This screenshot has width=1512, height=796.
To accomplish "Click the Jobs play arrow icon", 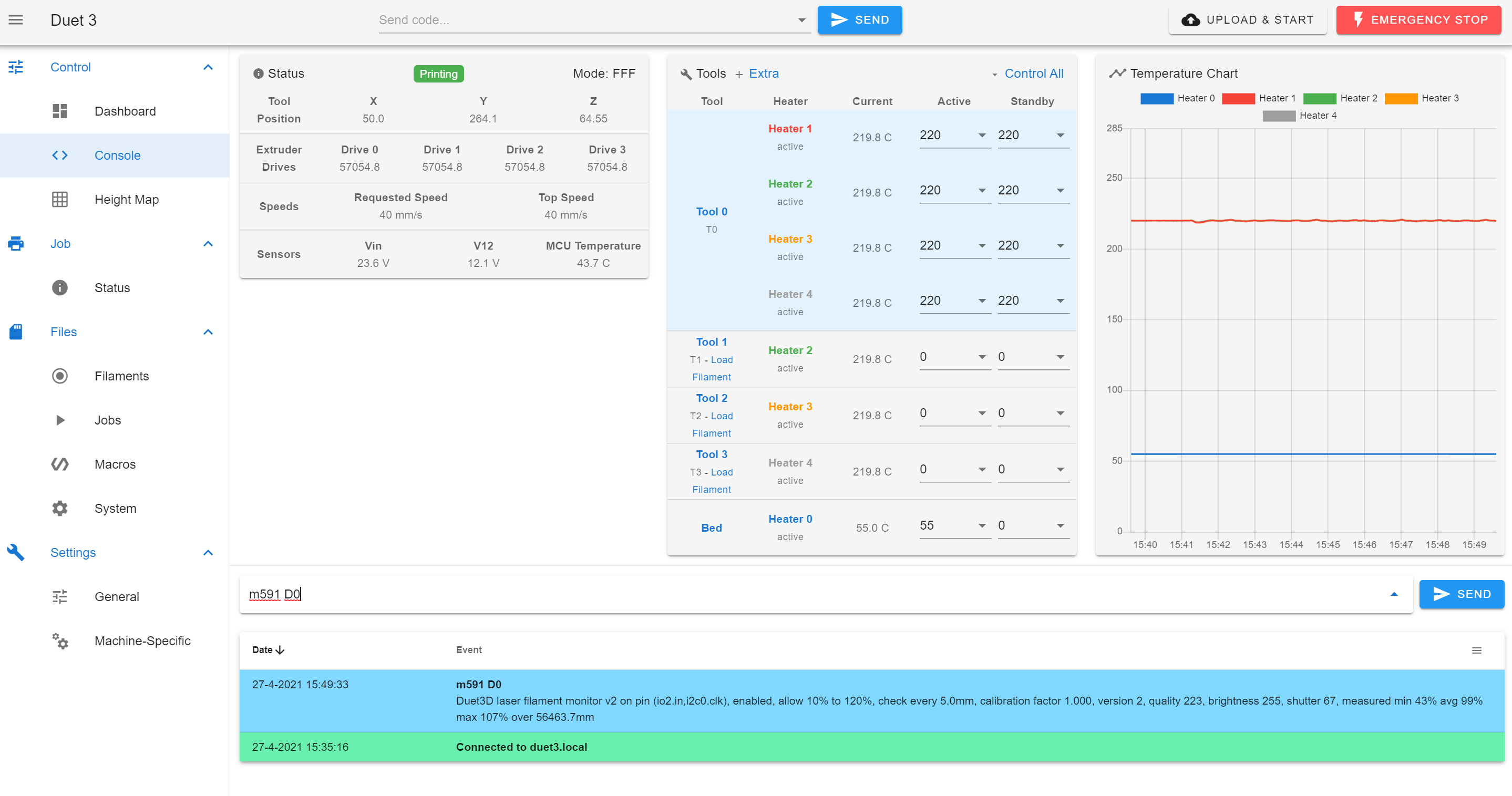I will tap(60, 420).
